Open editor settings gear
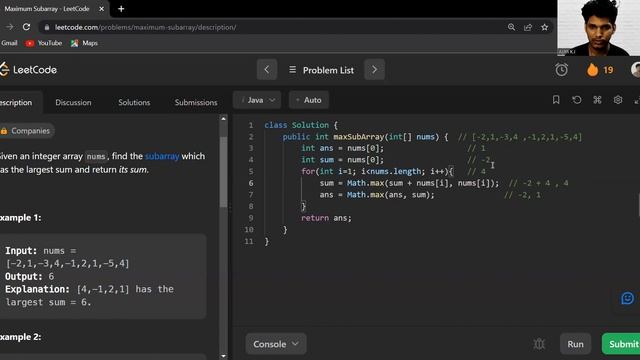This screenshot has height=360, width=640. point(618,100)
